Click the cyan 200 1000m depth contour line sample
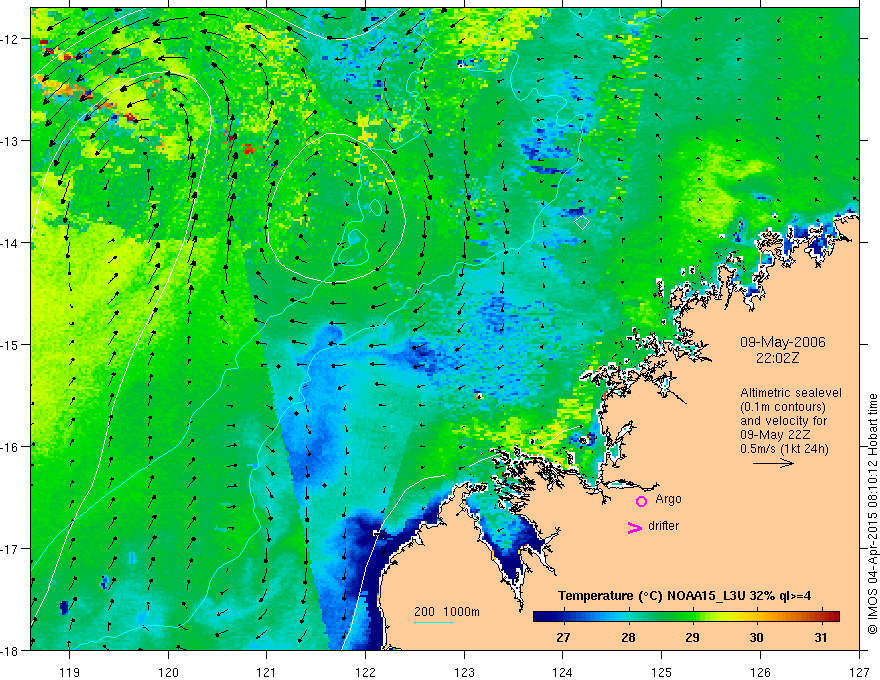Viewport: 880px width, 680px height. [434, 622]
